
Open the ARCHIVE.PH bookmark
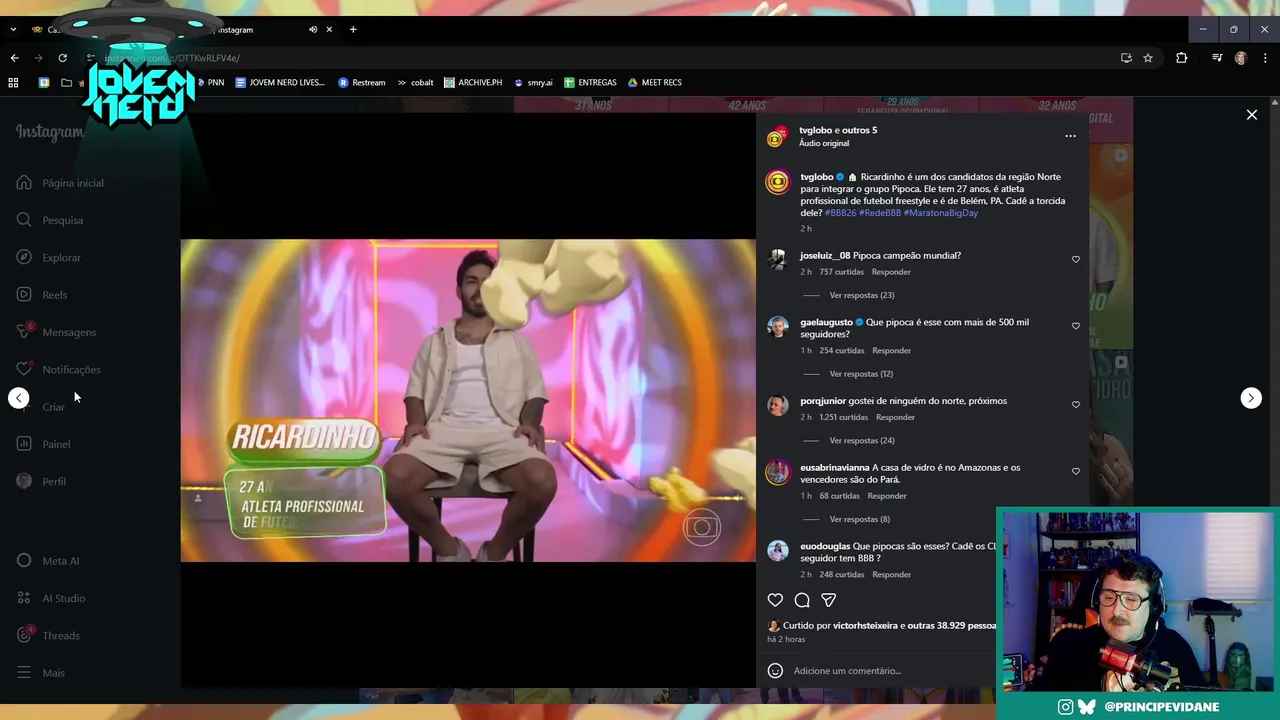point(473,82)
